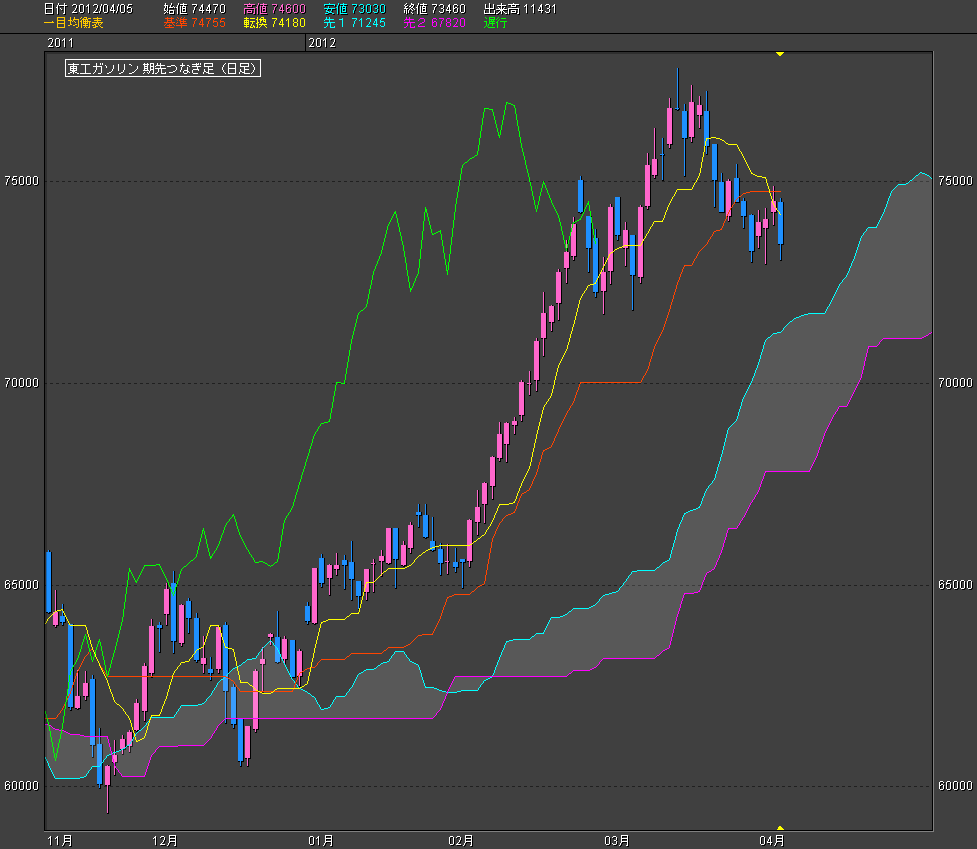Click the 75000 price label on right axis
This screenshot has width=977, height=849.
(x=955, y=181)
